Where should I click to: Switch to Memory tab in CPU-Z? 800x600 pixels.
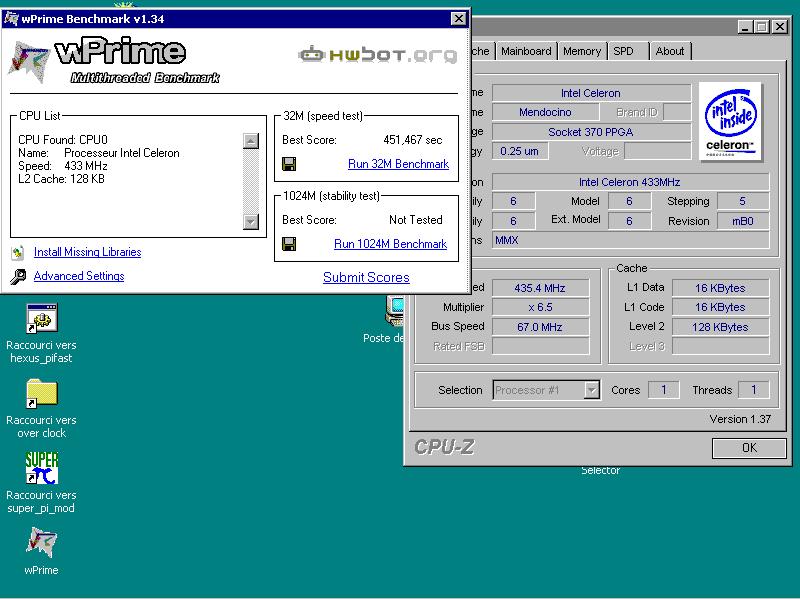(x=582, y=51)
